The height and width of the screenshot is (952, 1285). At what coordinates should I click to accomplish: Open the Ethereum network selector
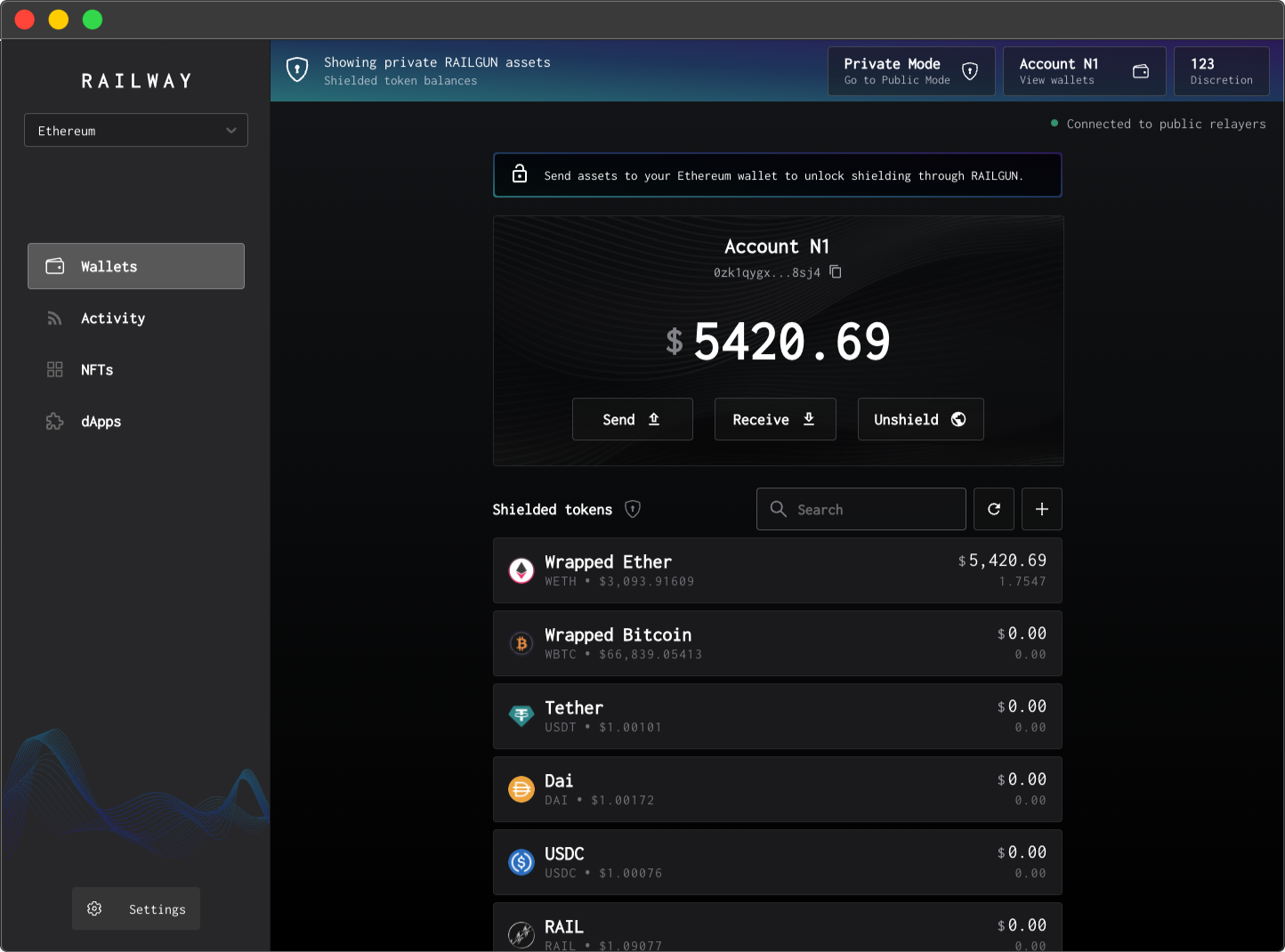pyautogui.click(x=135, y=130)
